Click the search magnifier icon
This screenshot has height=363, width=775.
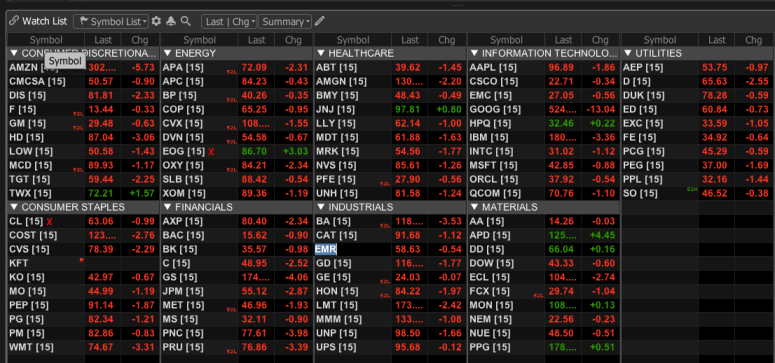[185, 21]
